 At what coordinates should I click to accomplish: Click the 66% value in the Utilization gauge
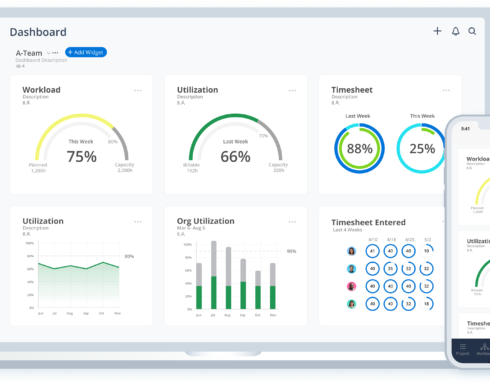(x=235, y=157)
